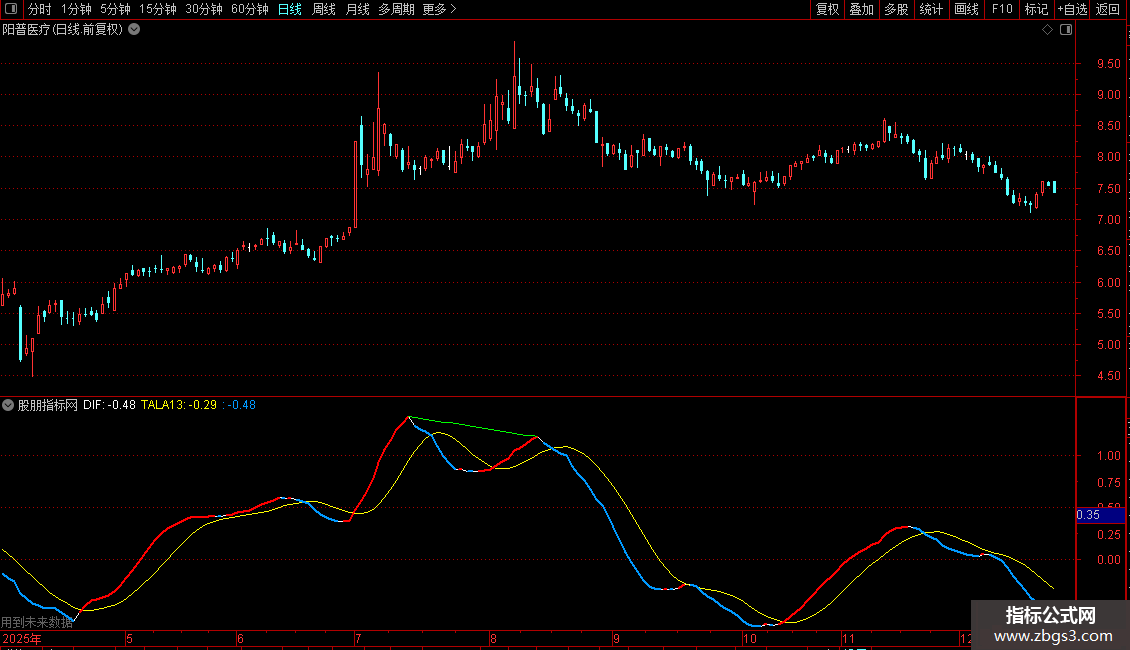Open F10 company information
This screenshot has width=1130, height=650.
pos(1002,9)
